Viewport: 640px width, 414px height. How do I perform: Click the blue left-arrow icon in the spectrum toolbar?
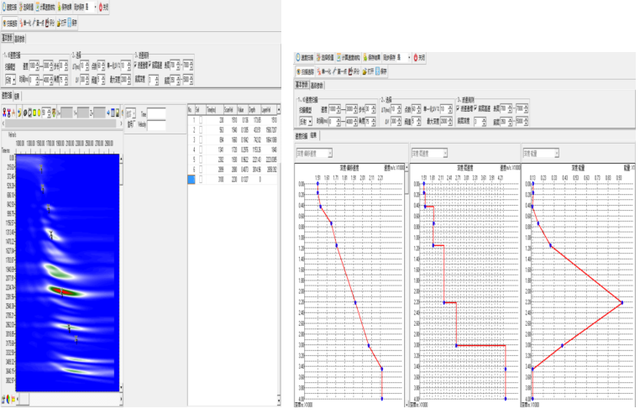click(109, 113)
